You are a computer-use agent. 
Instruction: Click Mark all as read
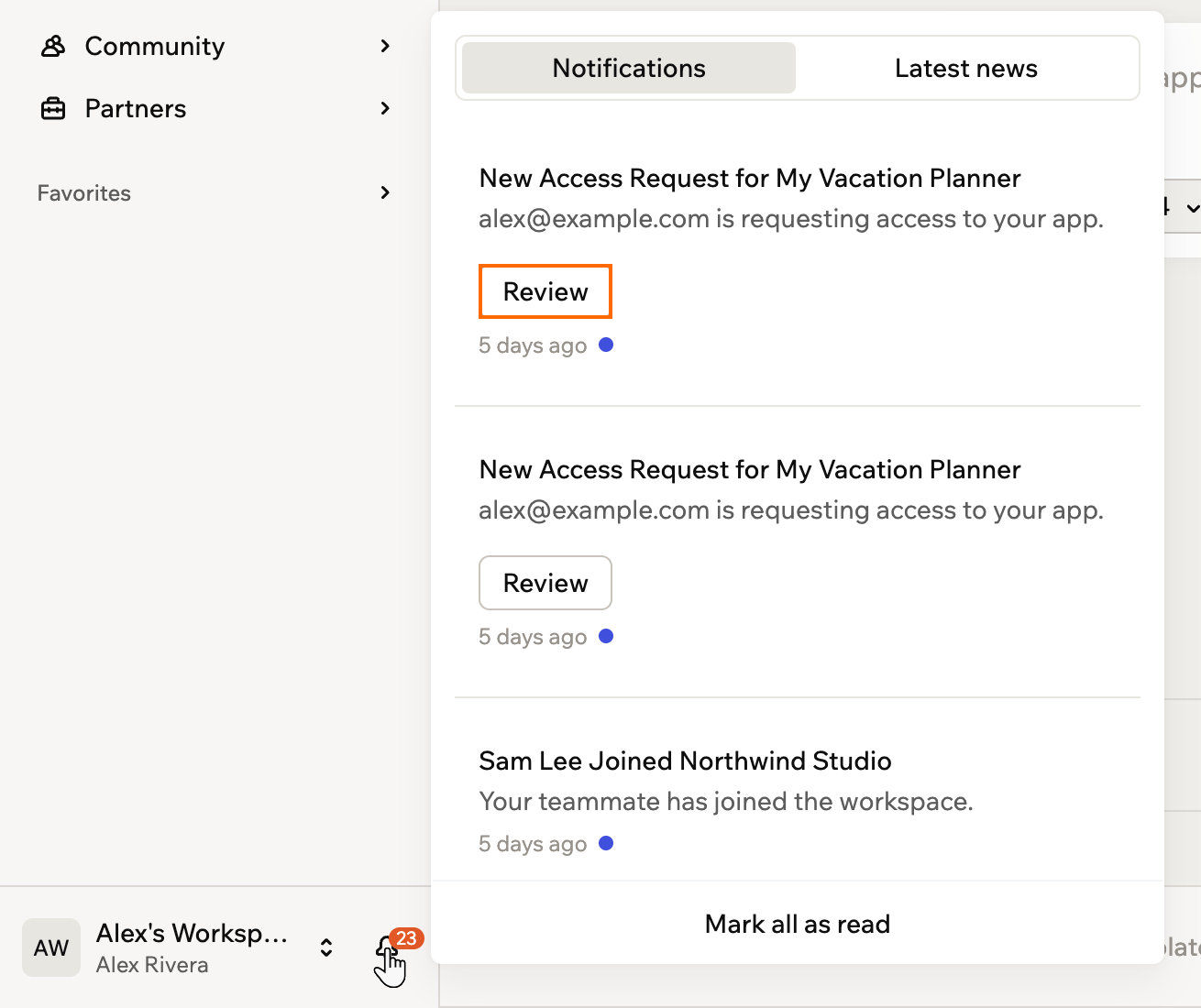coord(798,924)
